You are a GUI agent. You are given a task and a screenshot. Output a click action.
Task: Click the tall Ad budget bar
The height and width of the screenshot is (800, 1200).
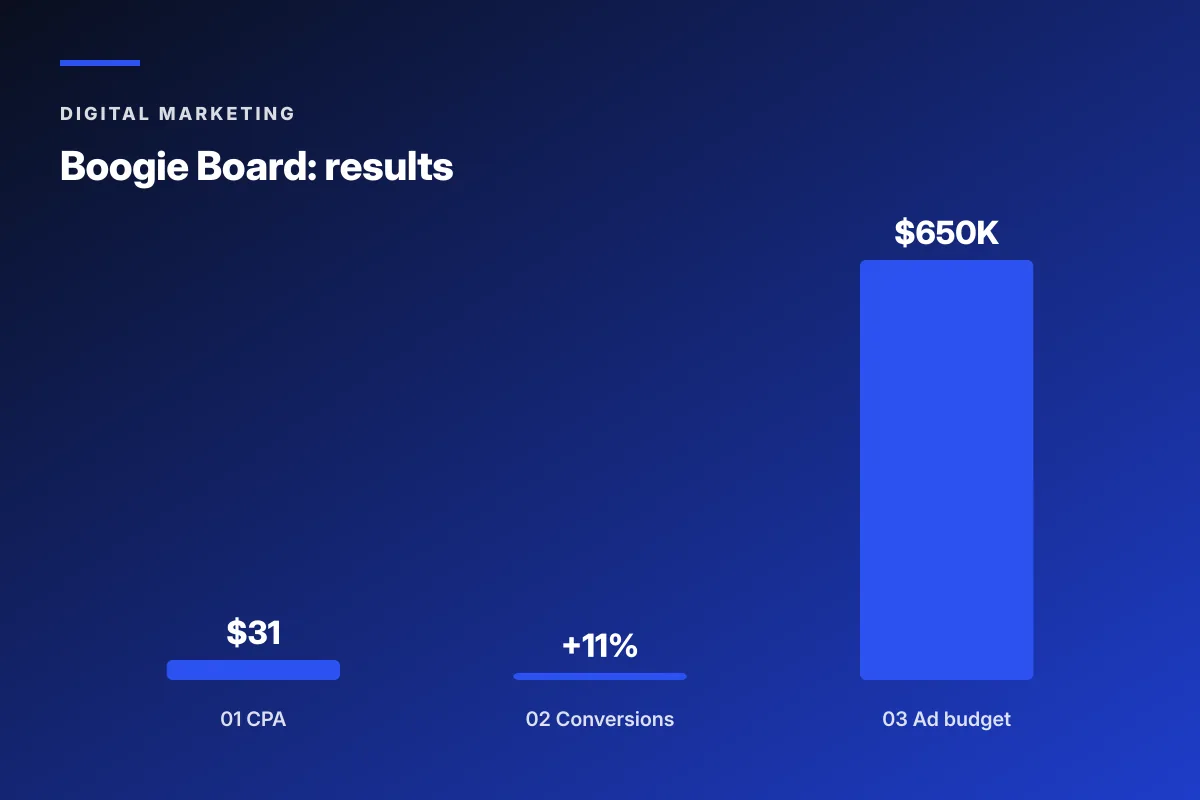pos(946,470)
